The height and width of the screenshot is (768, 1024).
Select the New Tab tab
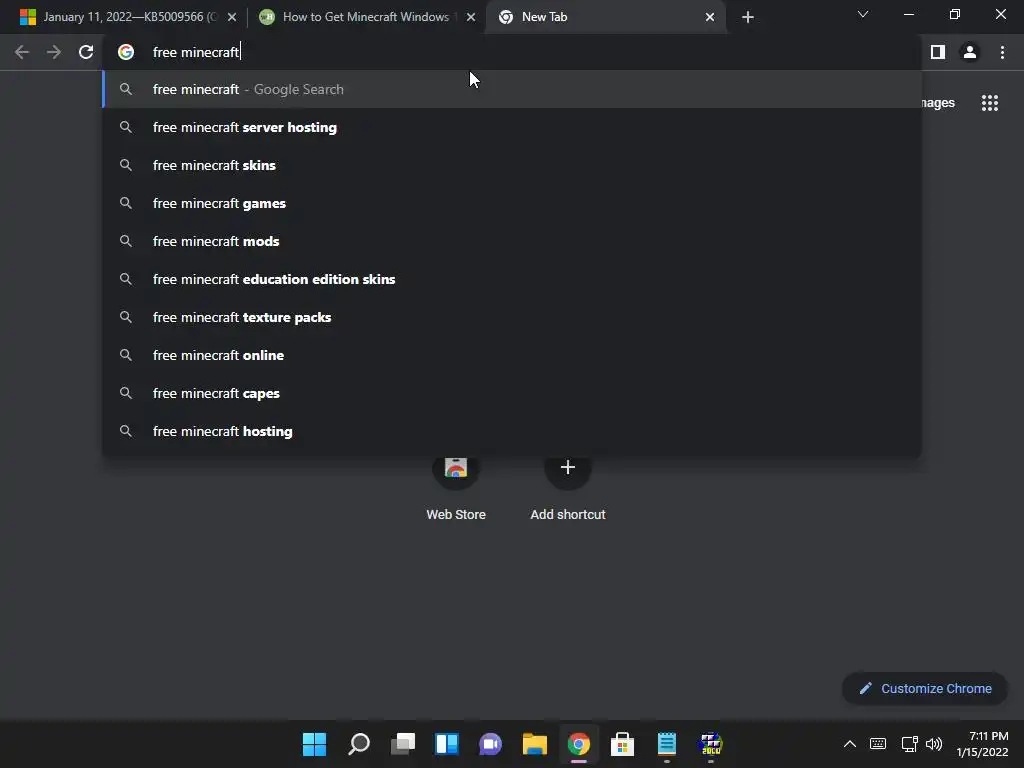pyautogui.click(x=605, y=17)
